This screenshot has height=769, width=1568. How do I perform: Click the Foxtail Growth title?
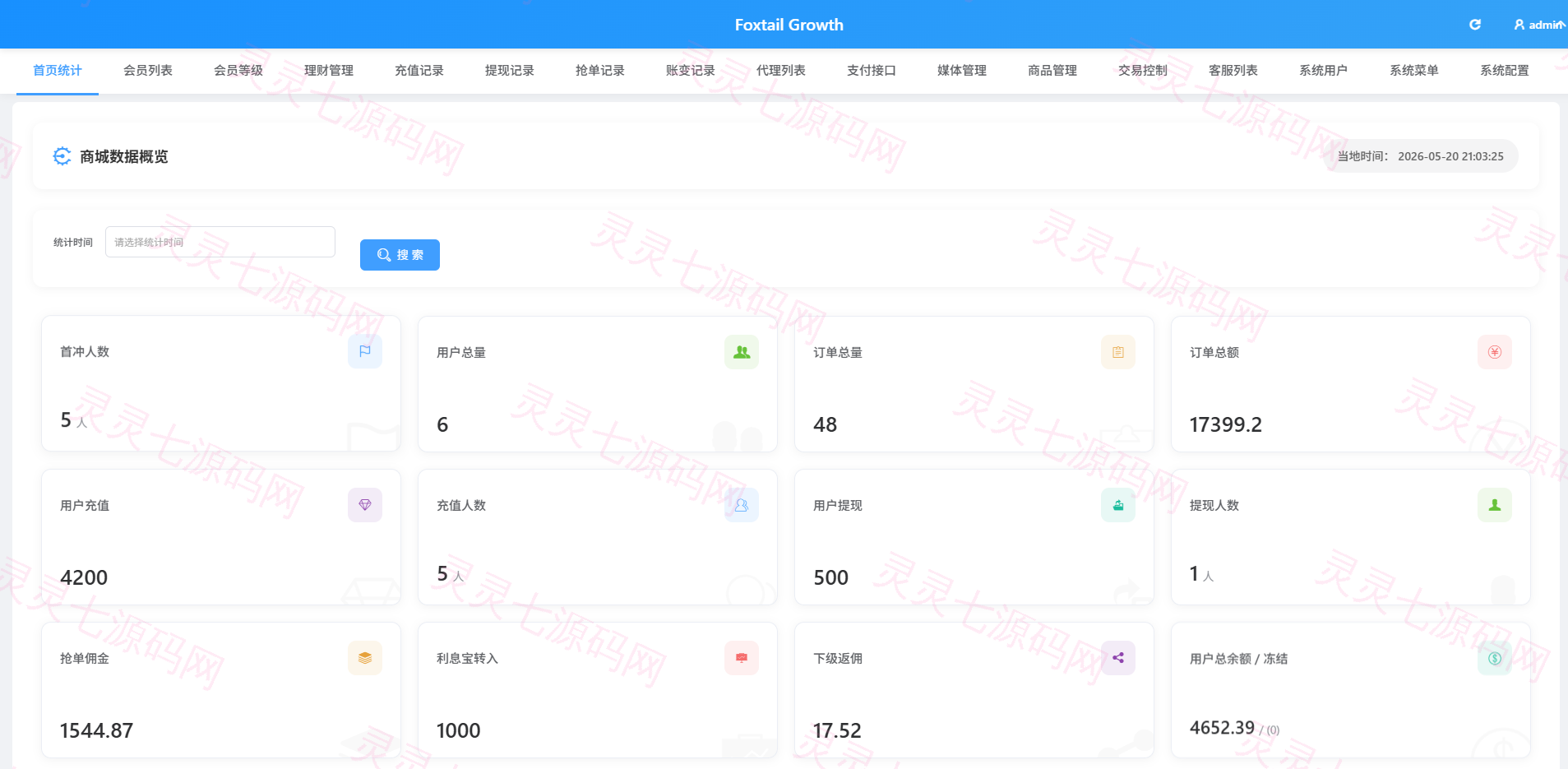point(789,25)
